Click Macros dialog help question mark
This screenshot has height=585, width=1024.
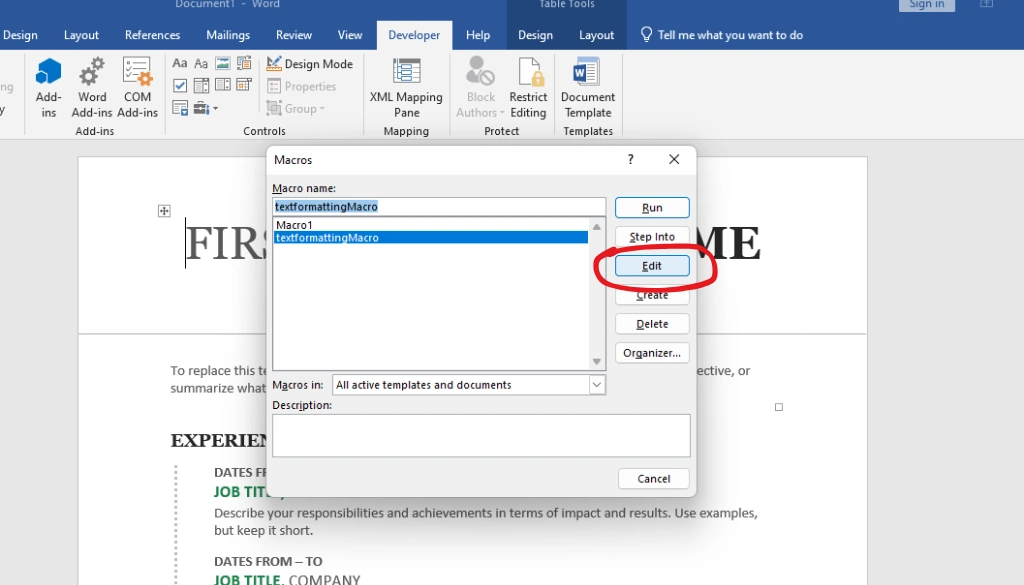click(x=630, y=159)
